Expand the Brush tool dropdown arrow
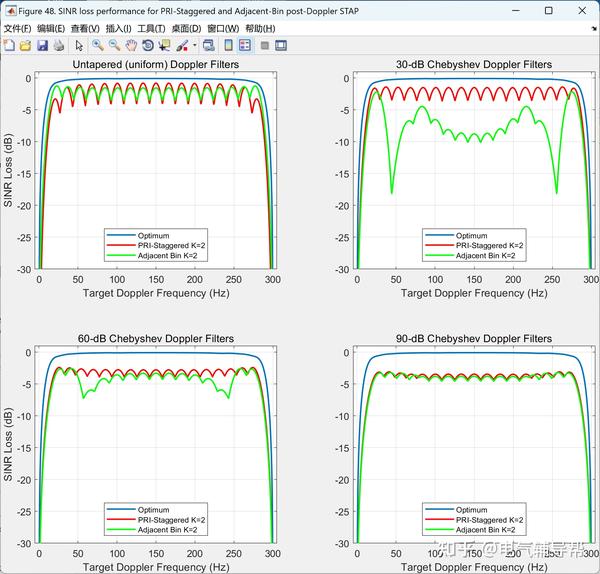The width and height of the screenshot is (600, 574). click(194, 46)
